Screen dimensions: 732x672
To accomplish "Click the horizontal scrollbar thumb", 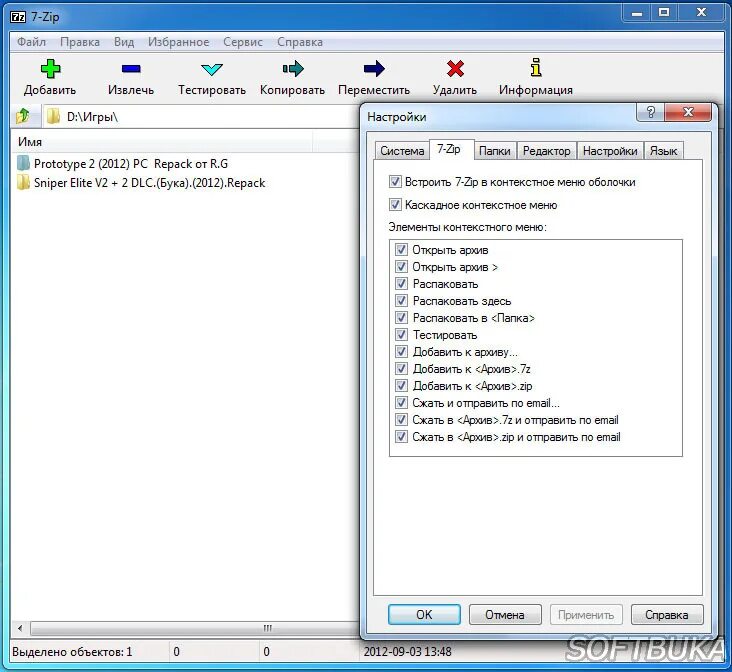I will click(x=196, y=628).
